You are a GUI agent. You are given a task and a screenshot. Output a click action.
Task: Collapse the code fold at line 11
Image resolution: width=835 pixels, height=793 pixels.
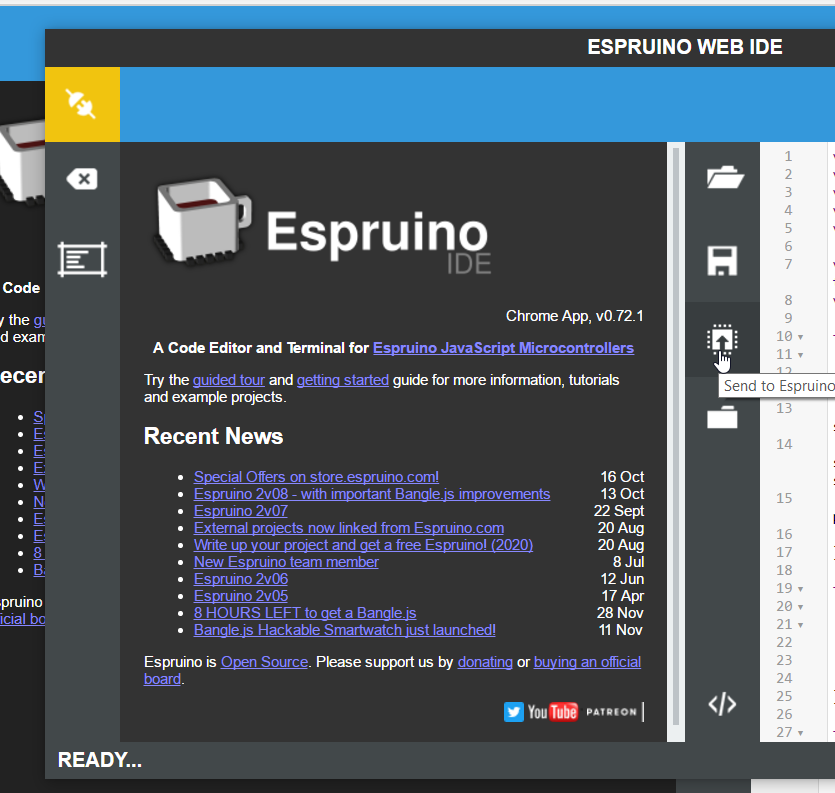coord(800,355)
